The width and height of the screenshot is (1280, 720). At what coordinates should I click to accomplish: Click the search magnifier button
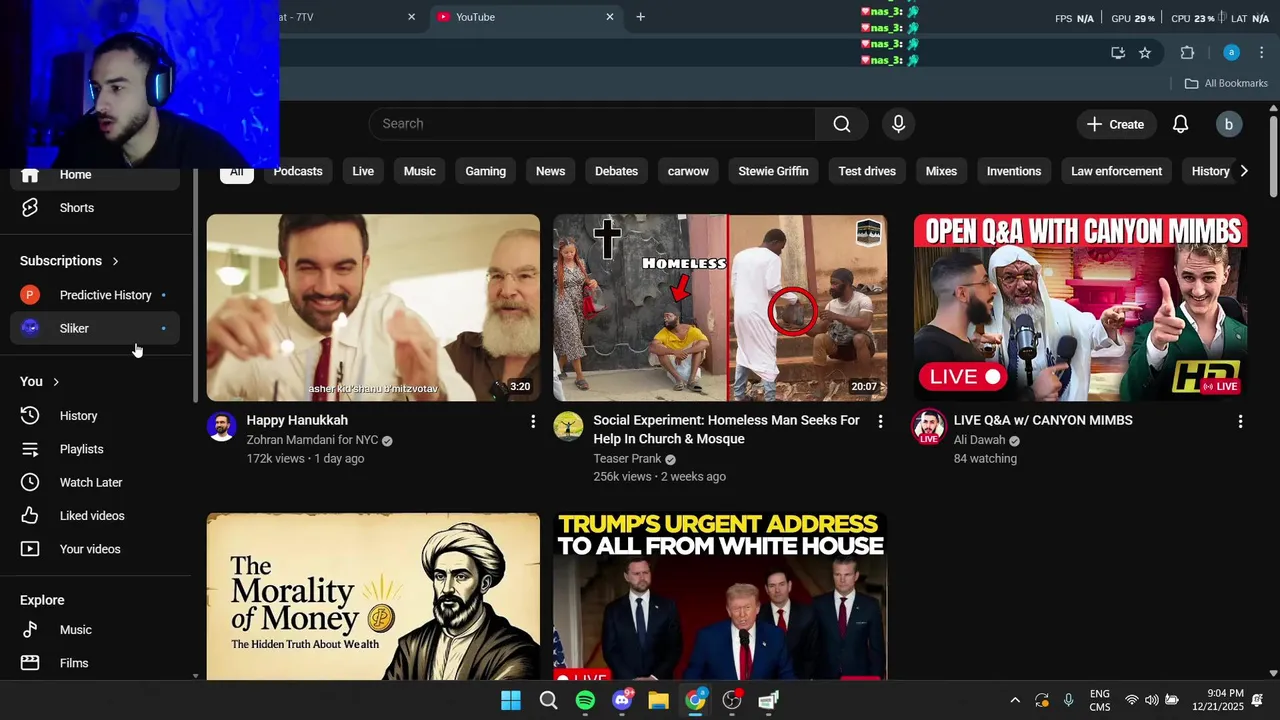(x=842, y=124)
